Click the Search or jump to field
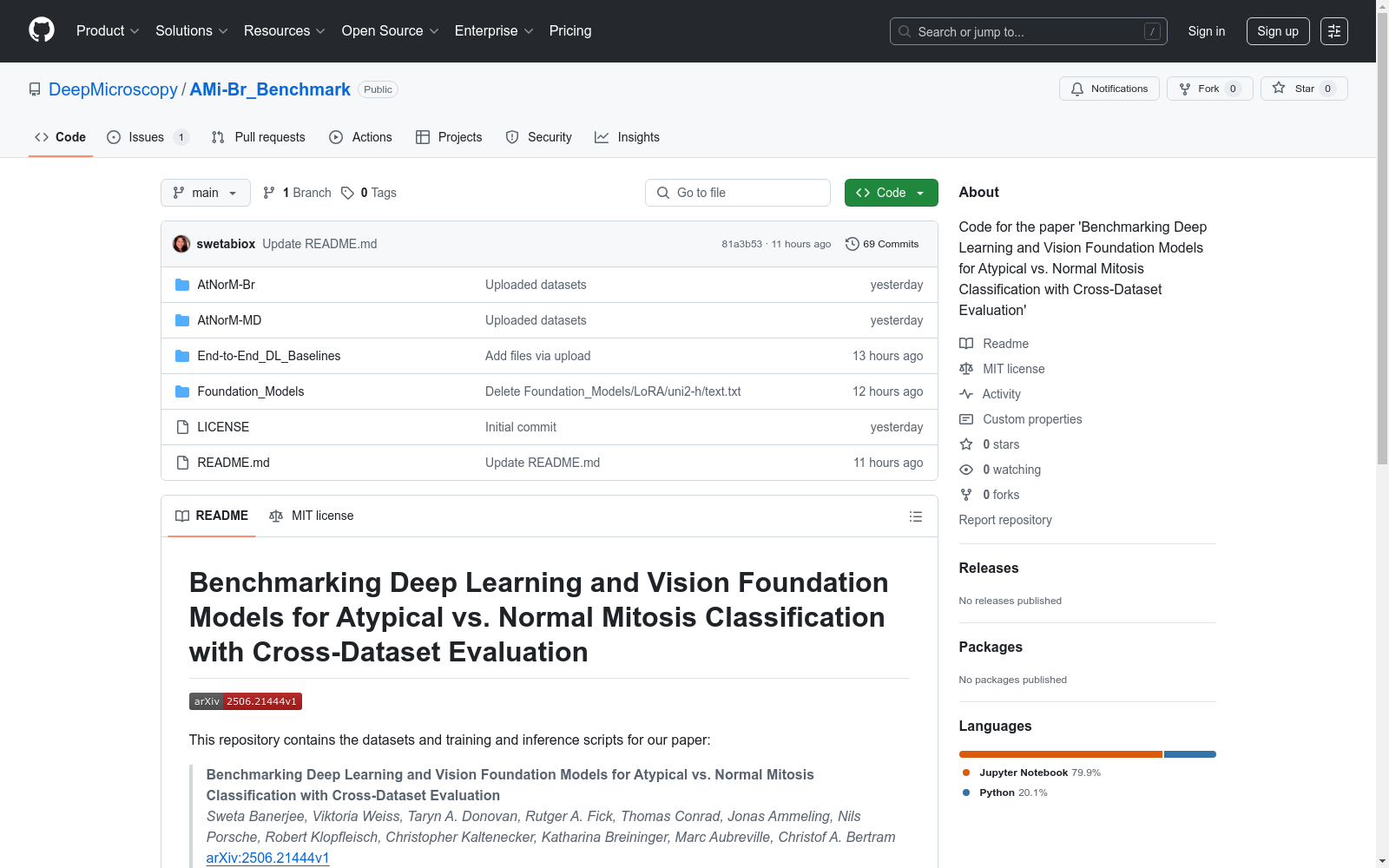Screen dimensions: 1389x868 [x=1029, y=31]
